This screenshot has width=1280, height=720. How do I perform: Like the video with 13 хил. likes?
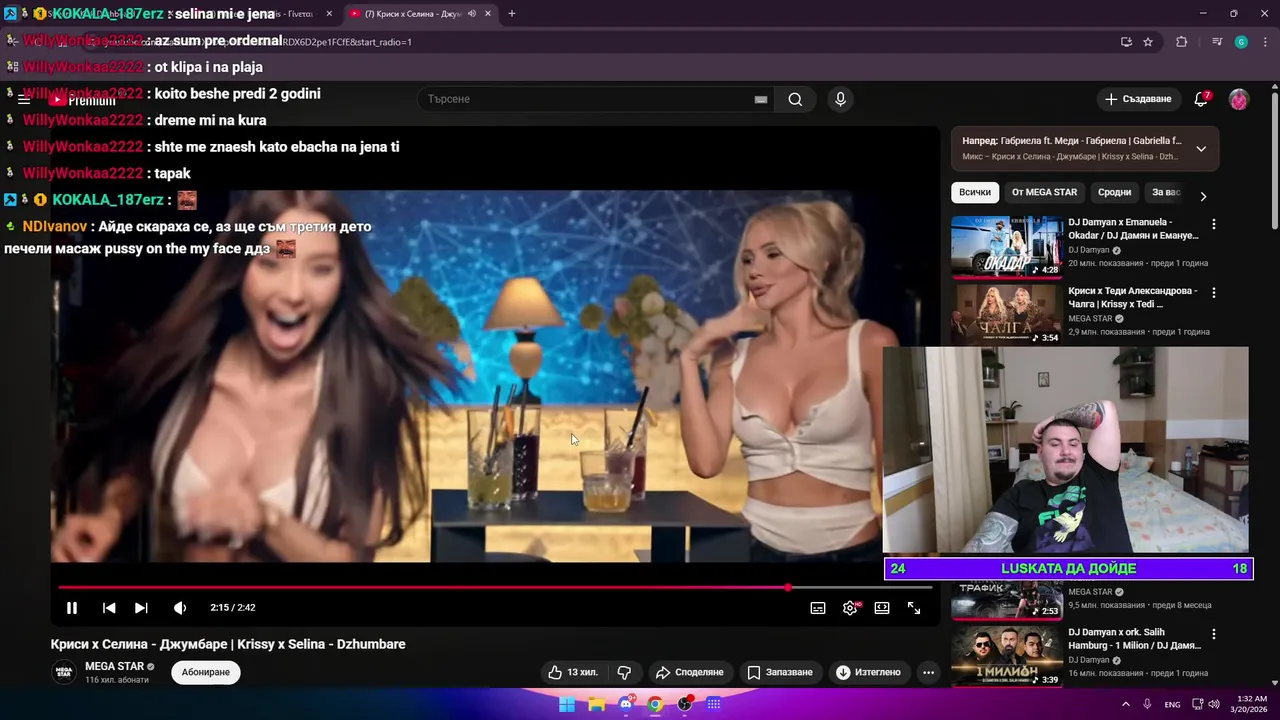[x=573, y=672]
